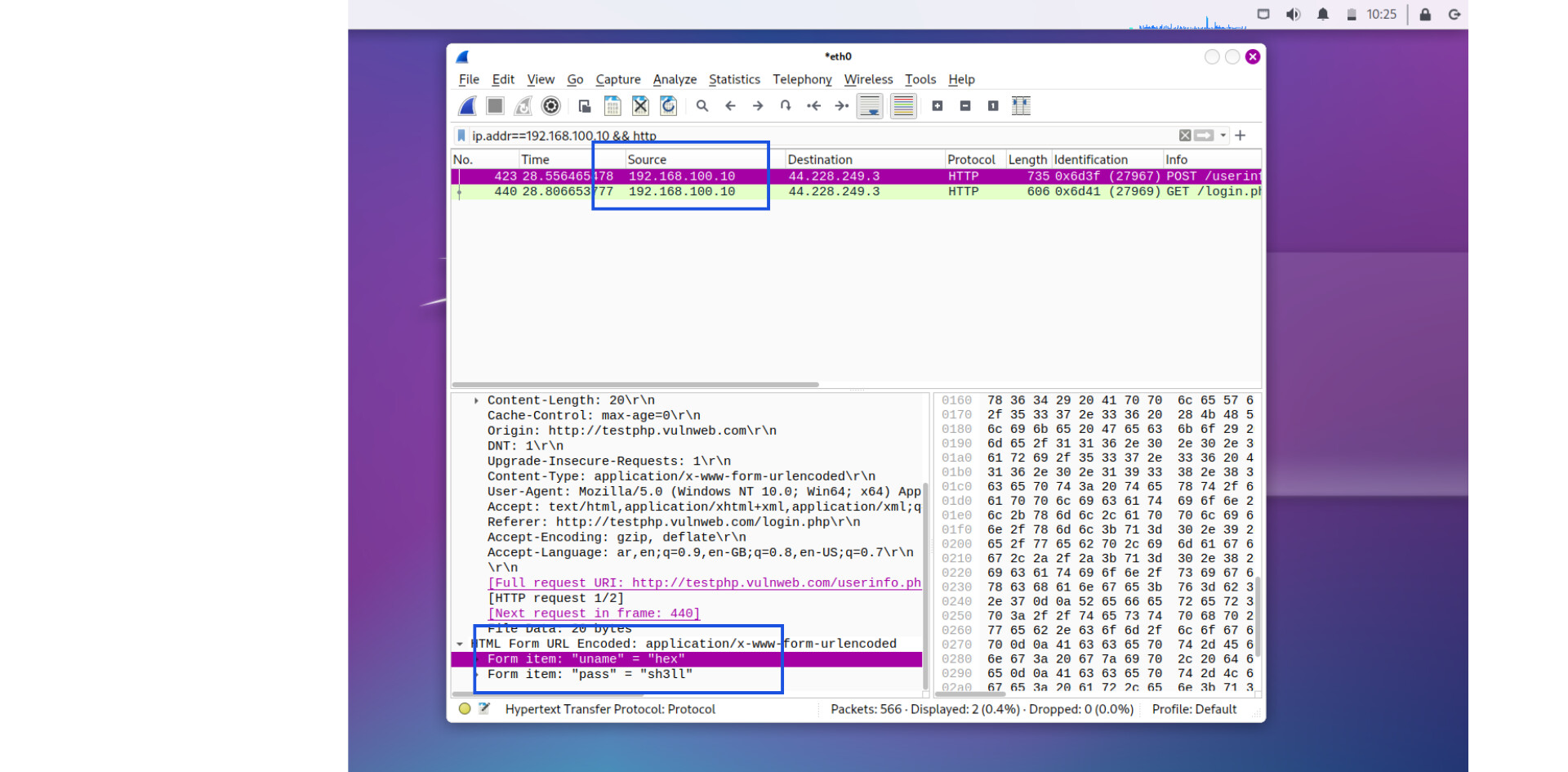Select the User-Agent header line
This screenshot has width=1568, height=772.
[704, 492]
